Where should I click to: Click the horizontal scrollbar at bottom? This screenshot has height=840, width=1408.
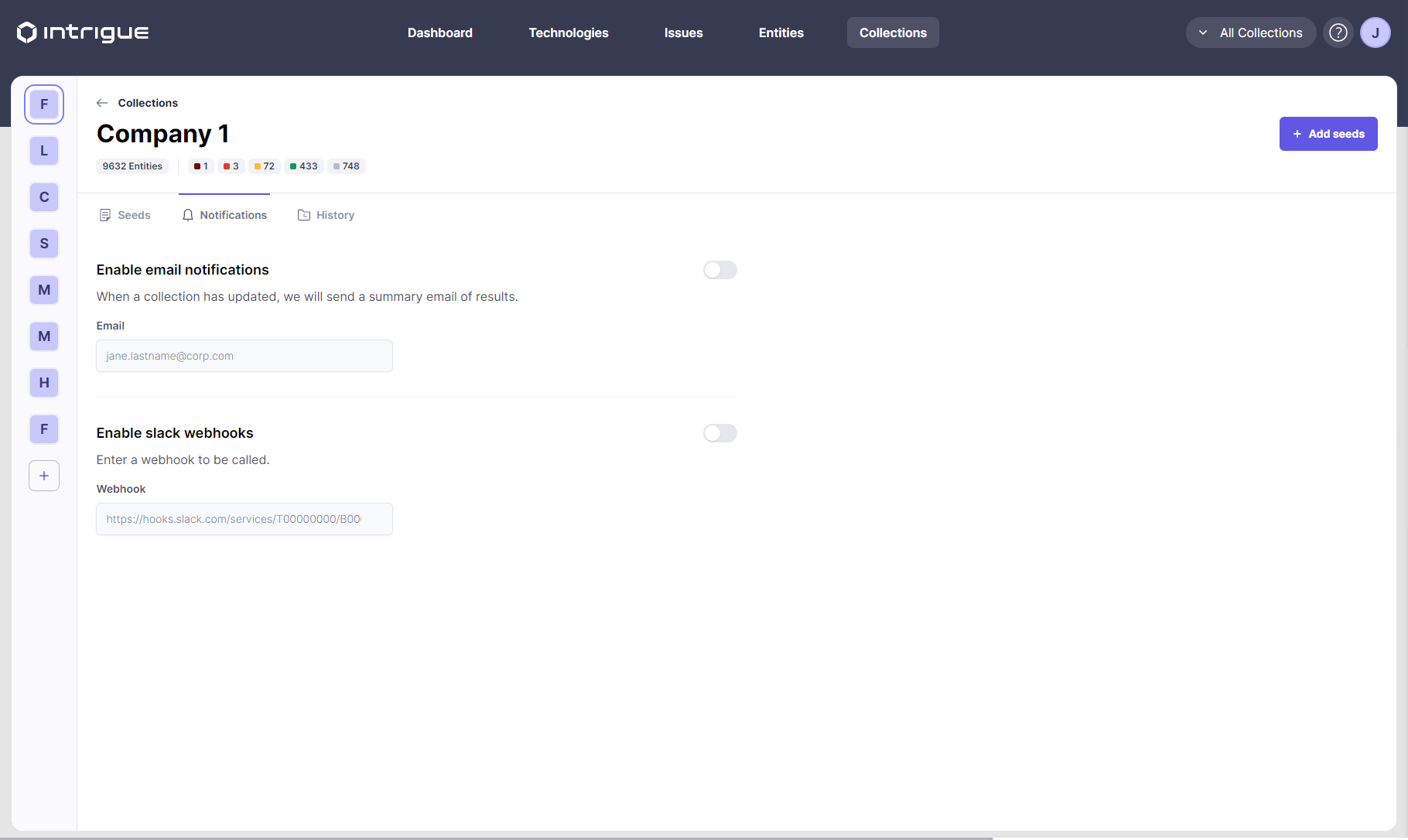[x=496, y=838]
